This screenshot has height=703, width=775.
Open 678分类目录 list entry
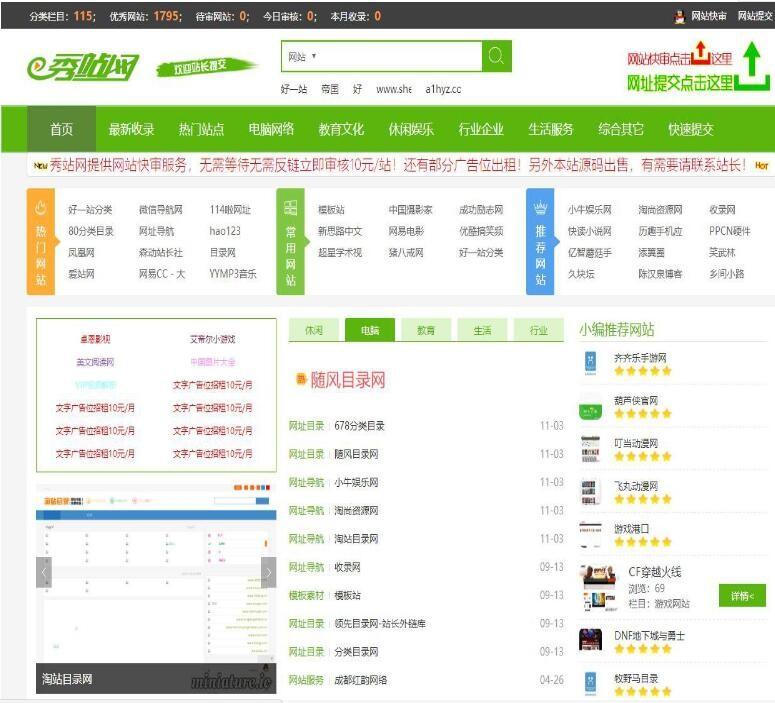[359, 426]
